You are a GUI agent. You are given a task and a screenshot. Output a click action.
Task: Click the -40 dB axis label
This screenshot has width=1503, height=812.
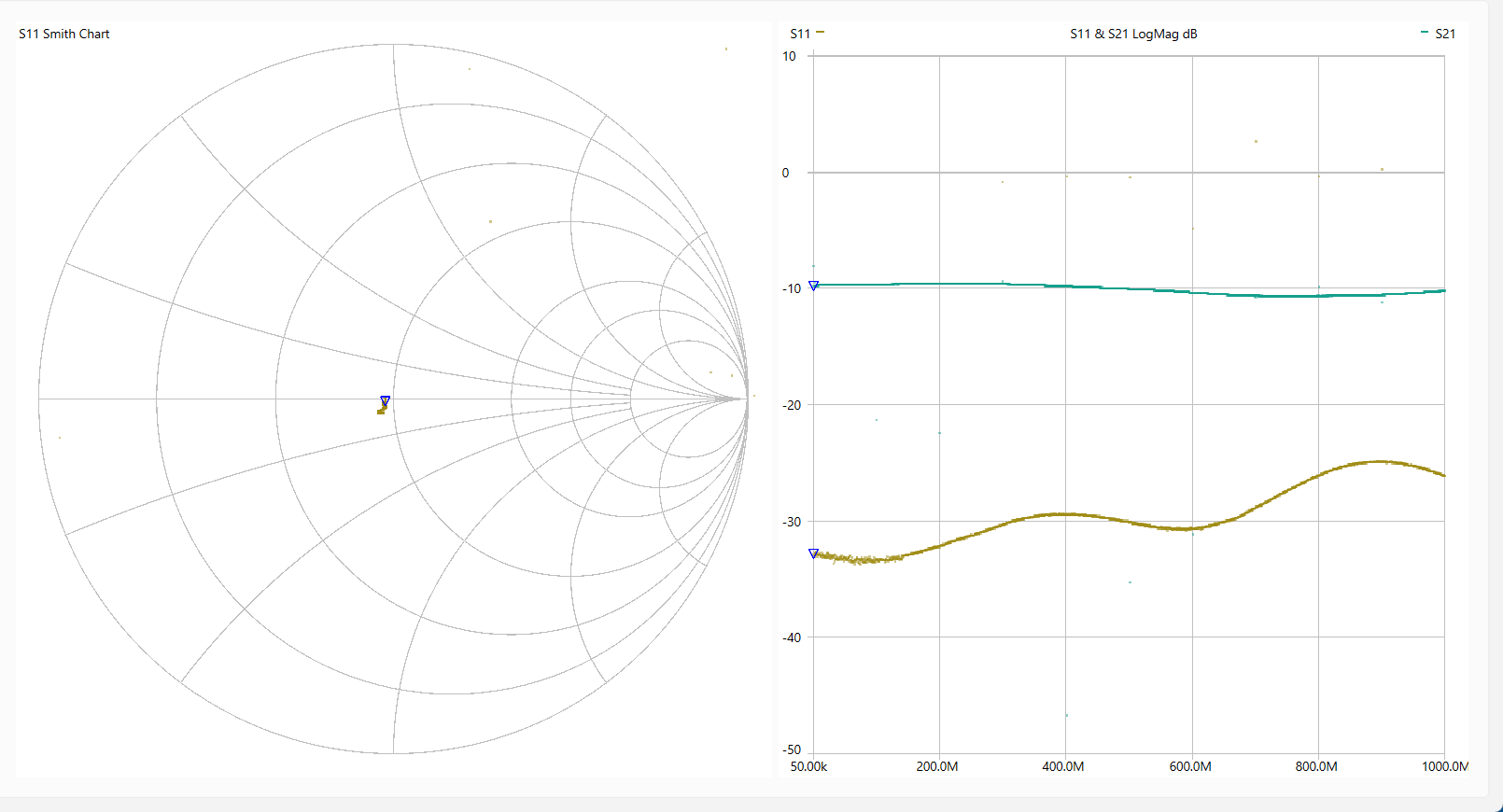click(x=791, y=637)
